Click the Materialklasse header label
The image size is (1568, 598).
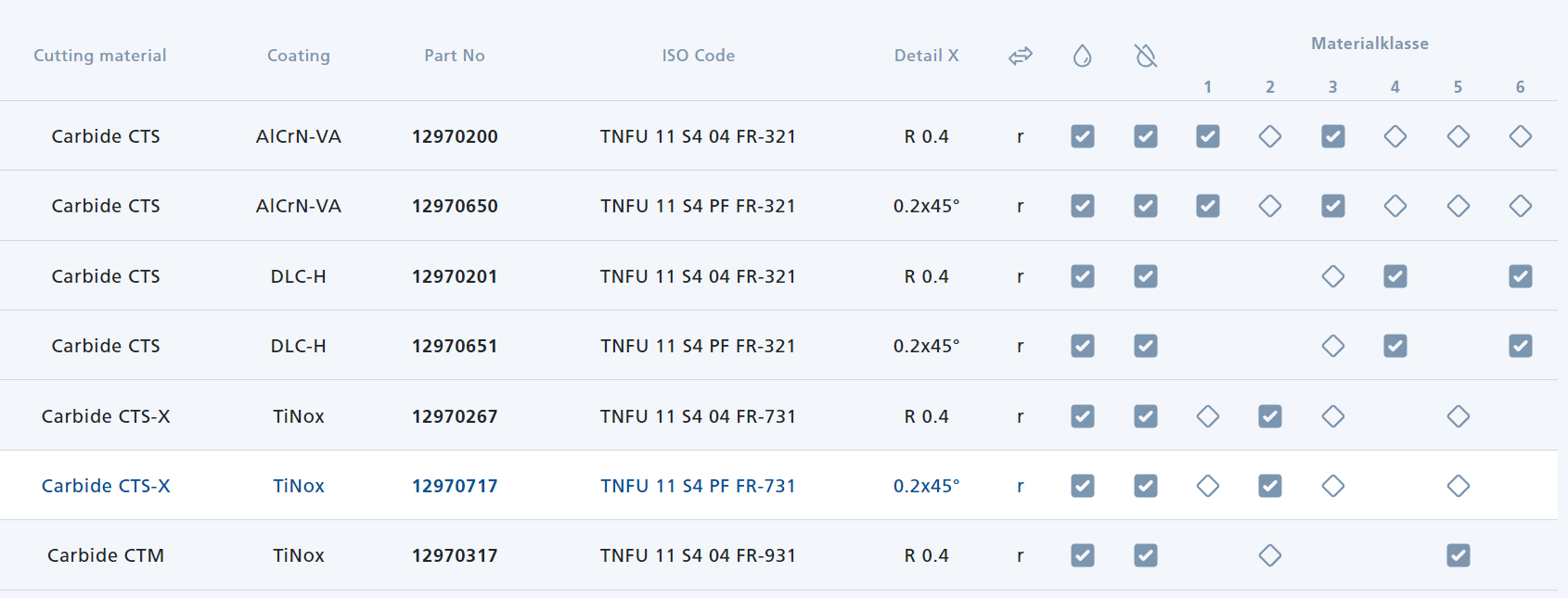coord(1369,44)
